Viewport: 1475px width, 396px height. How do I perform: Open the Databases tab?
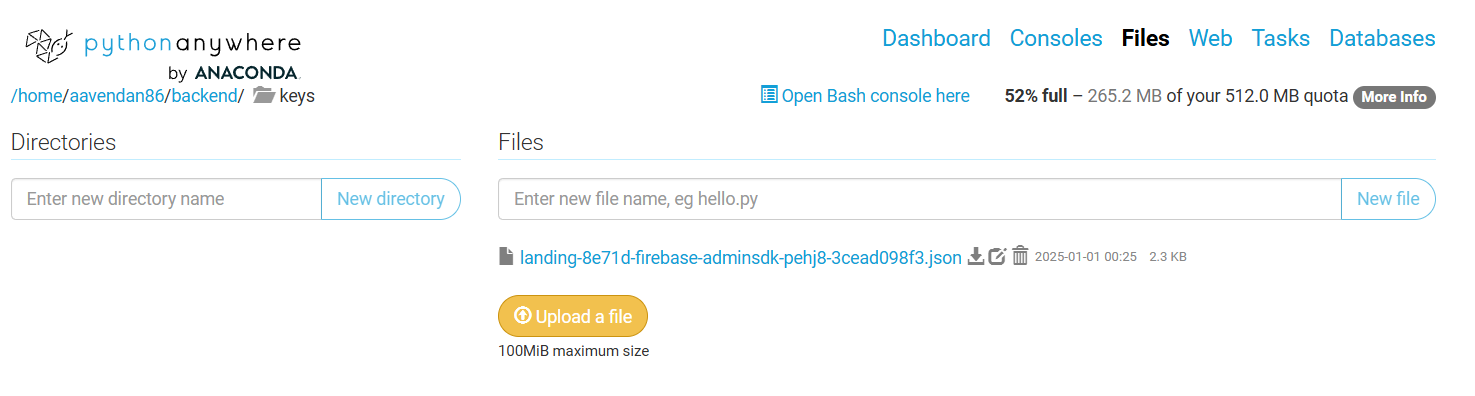coord(1382,38)
